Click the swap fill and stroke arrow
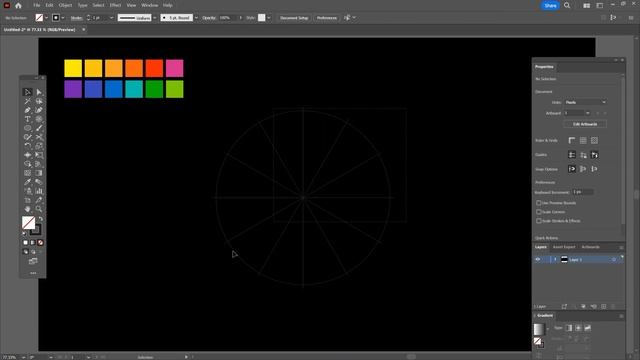The image size is (640, 360). (x=41, y=219)
